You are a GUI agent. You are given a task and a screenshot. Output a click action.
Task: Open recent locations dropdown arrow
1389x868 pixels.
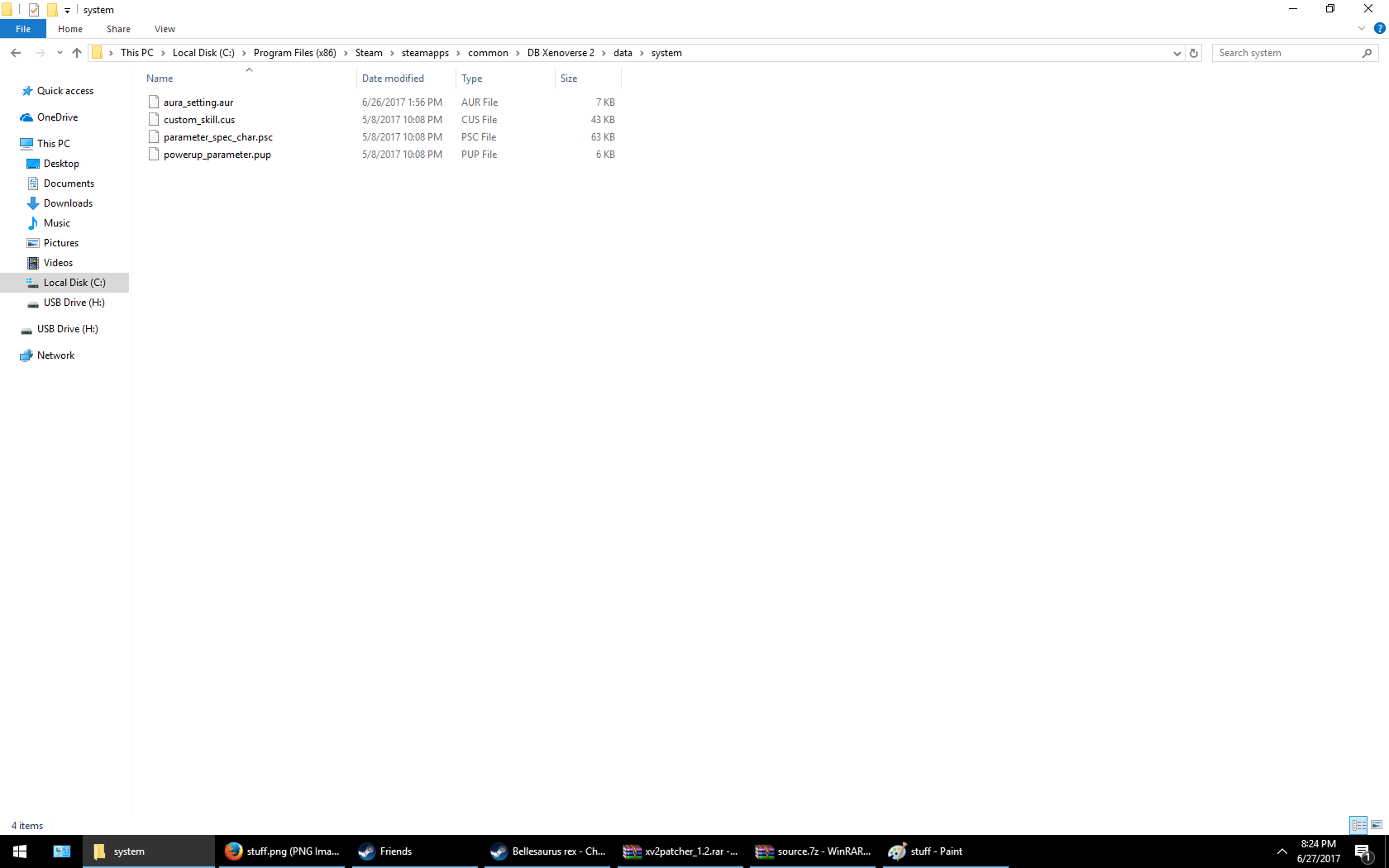pyautogui.click(x=60, y=53)
